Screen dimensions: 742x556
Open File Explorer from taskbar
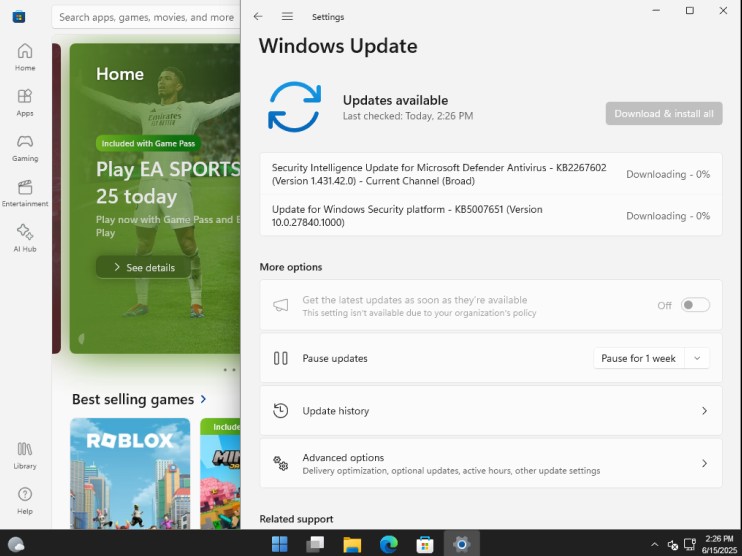click(x=352, y=544)
